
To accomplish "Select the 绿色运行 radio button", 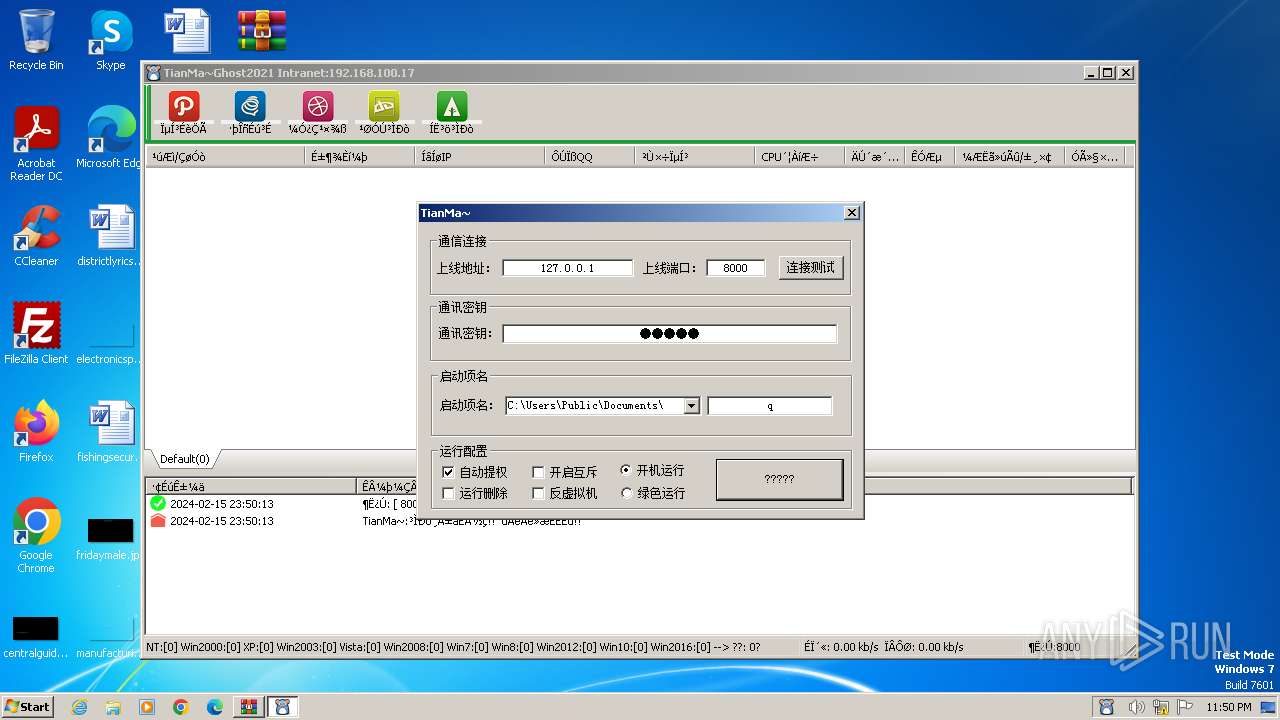I will (x=627, y=493).
